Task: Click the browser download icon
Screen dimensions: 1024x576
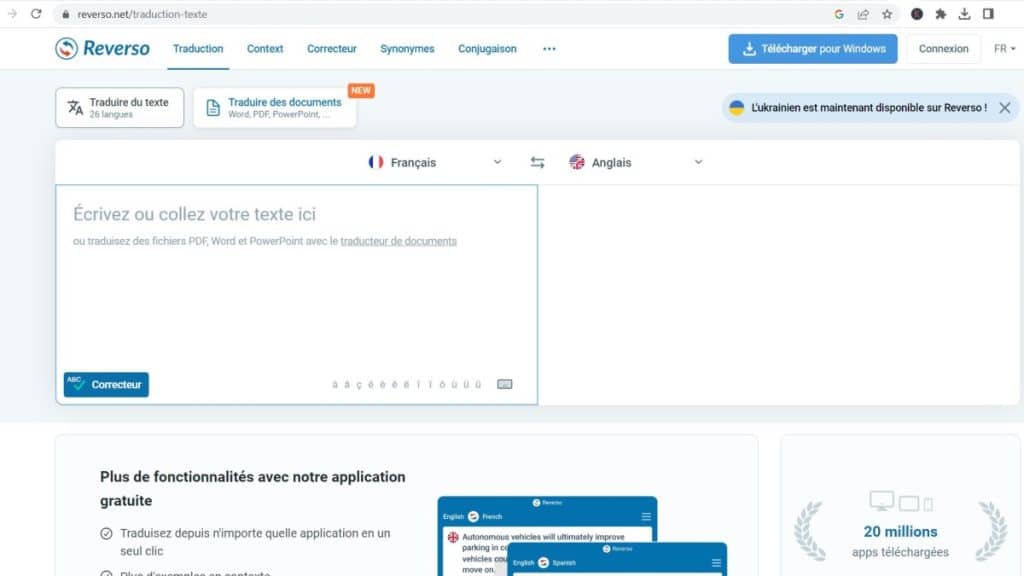Action: [x=964, y=14]
